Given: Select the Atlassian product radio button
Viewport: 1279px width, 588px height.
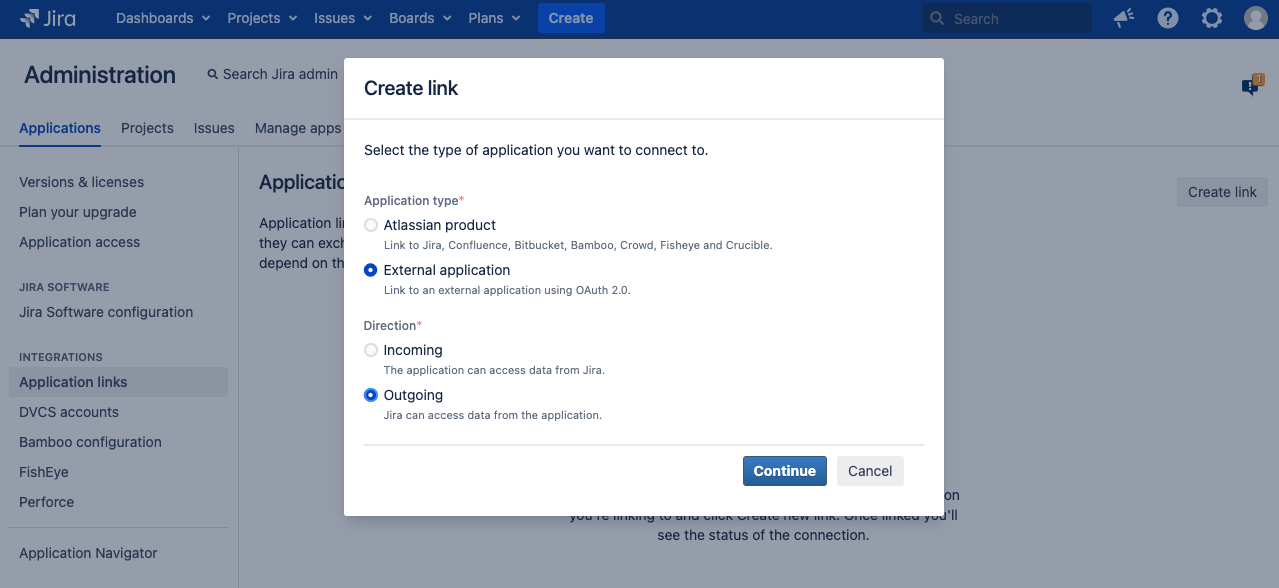Looking at the screenshot, I should point(371,225).
